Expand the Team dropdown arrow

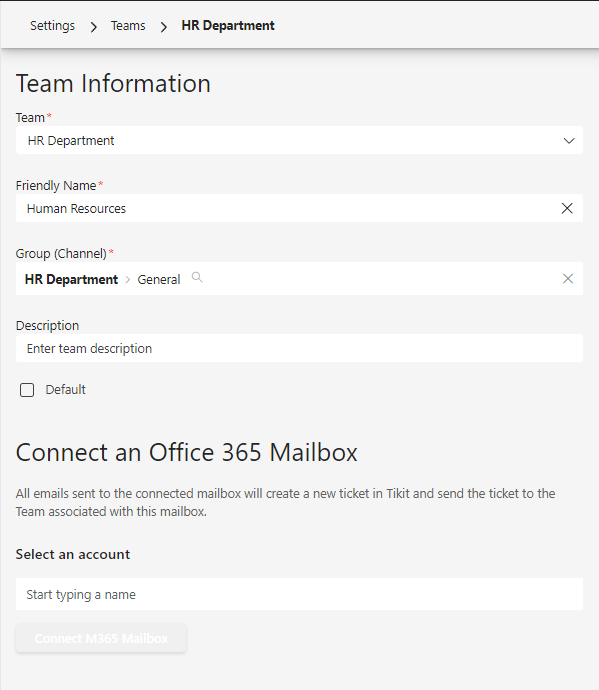(x=569, y=141)
